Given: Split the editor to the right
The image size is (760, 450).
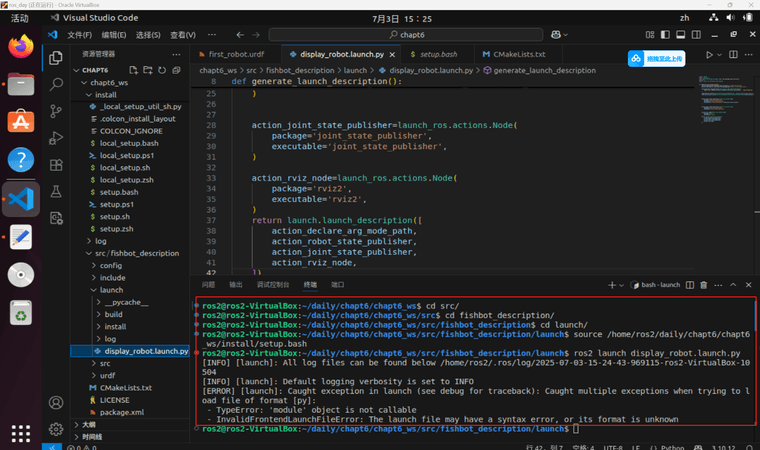Looking at the screenshot, I should tap(733, 54).
